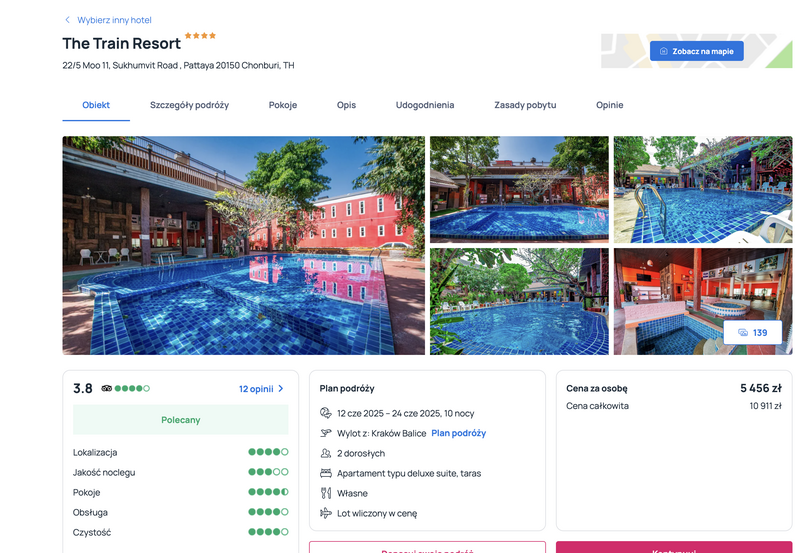Viewport: 800px width, 553px height.
Task: Click the '3.8' rating score
Action: [x=83, y=388]
